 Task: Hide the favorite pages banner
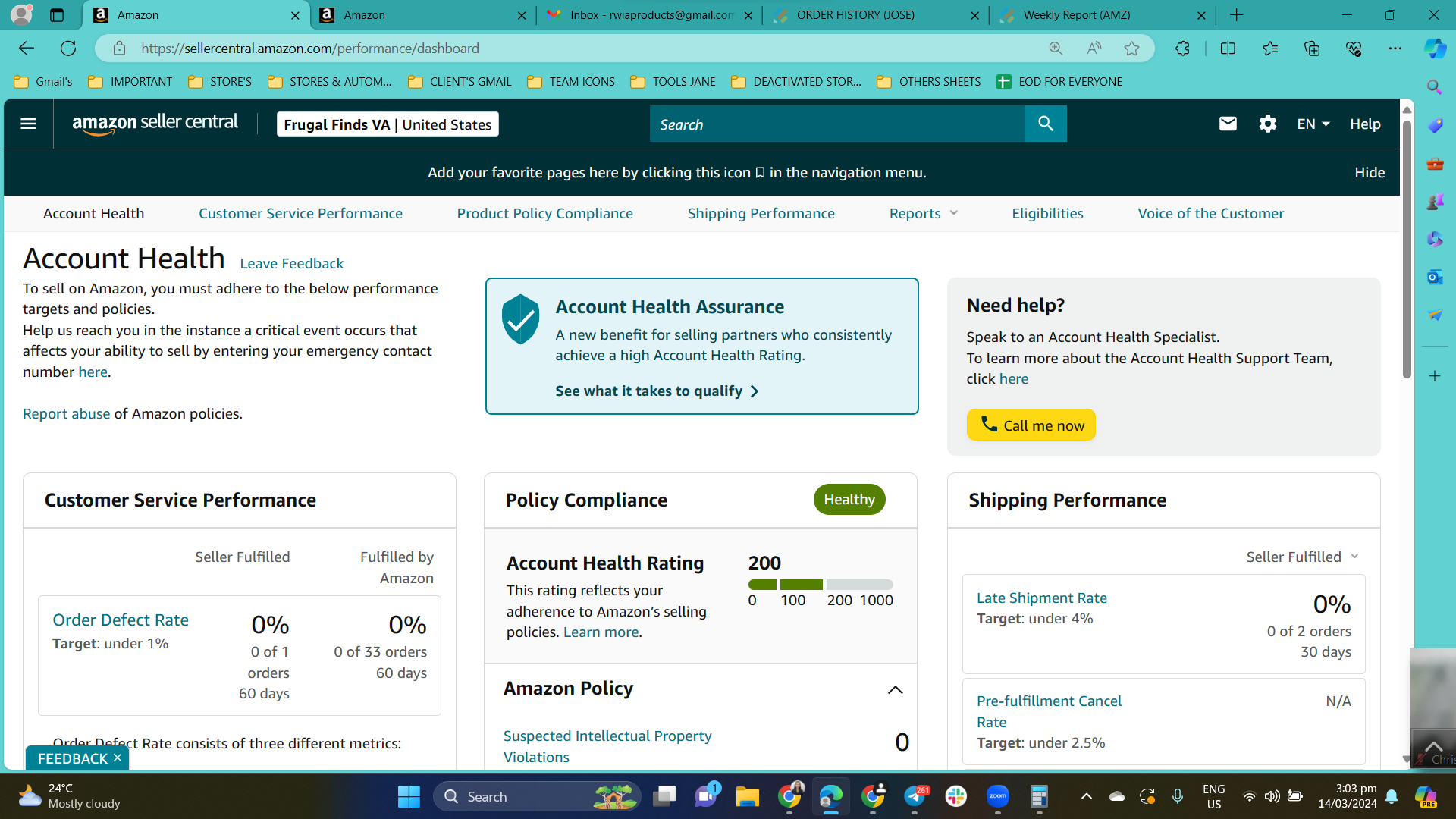tap(1370, 173)
